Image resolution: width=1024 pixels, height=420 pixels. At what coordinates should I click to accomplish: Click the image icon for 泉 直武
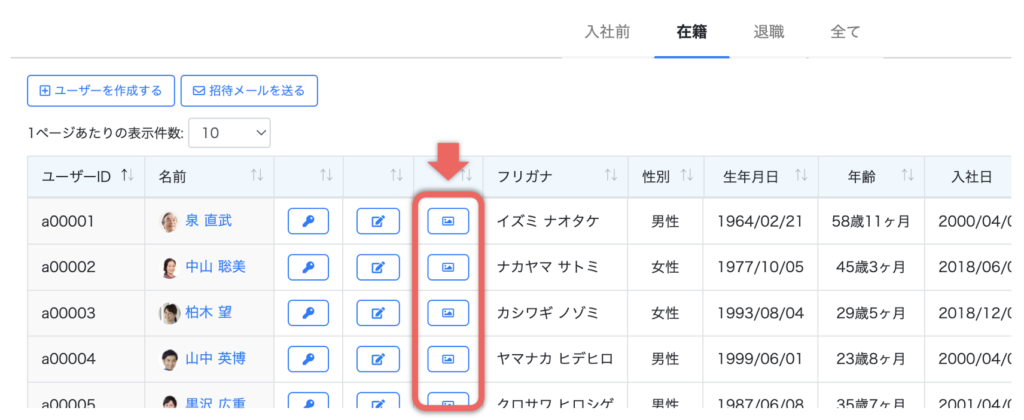point(448,221)
